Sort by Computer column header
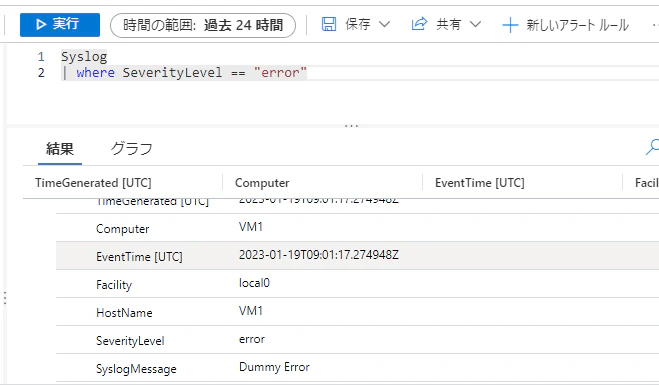 [262, 183]
